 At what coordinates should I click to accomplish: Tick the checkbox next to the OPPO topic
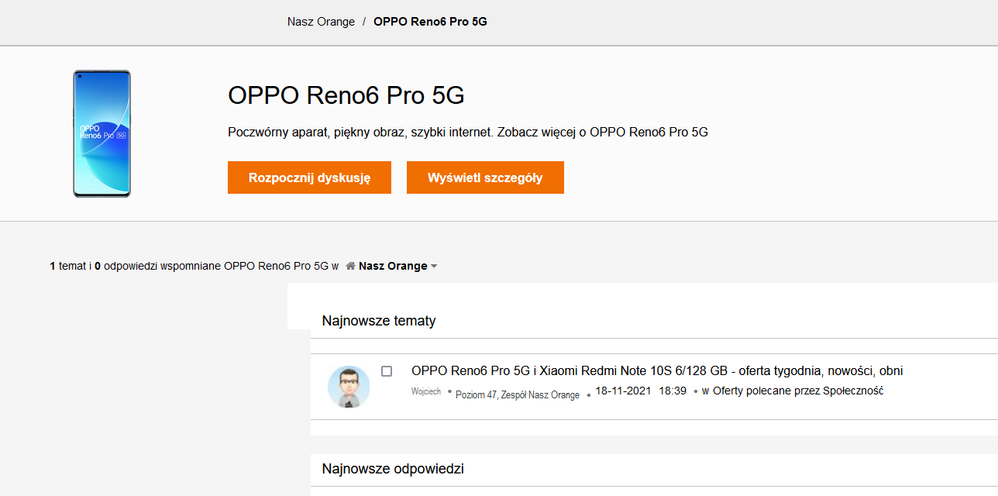click(387, 371)
